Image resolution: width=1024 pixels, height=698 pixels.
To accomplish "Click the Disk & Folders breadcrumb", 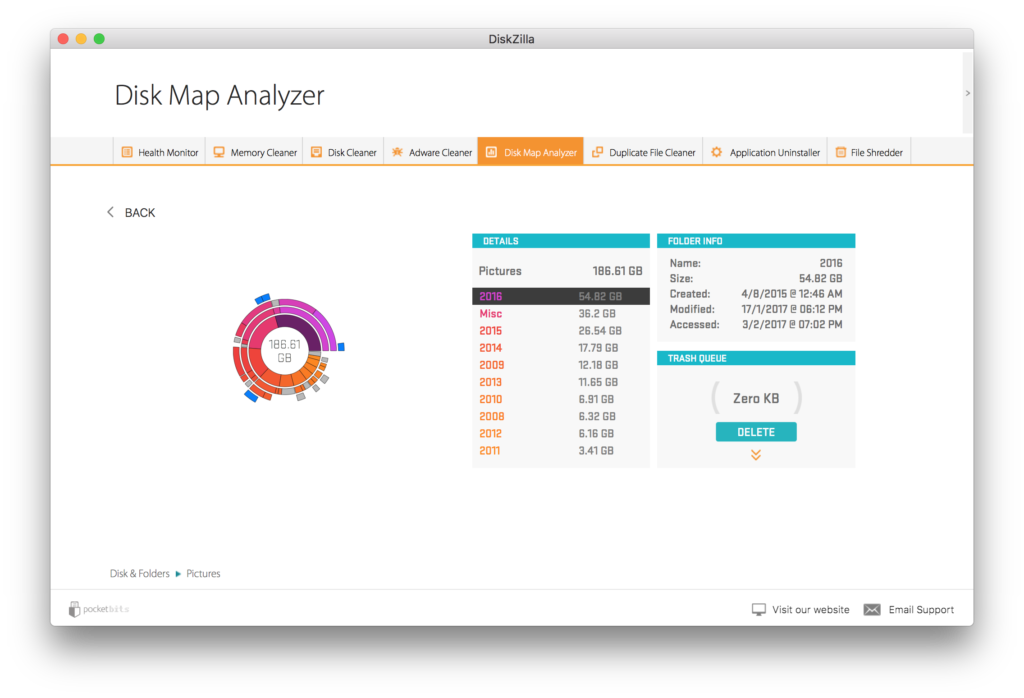I will pyautogui.click(x=140, y=574).
